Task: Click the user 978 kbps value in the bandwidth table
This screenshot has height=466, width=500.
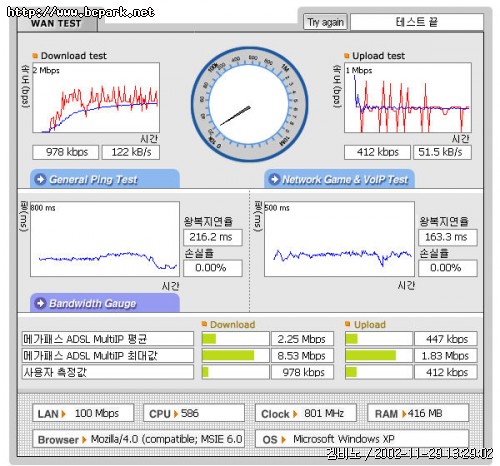Action: pos(302,372)
